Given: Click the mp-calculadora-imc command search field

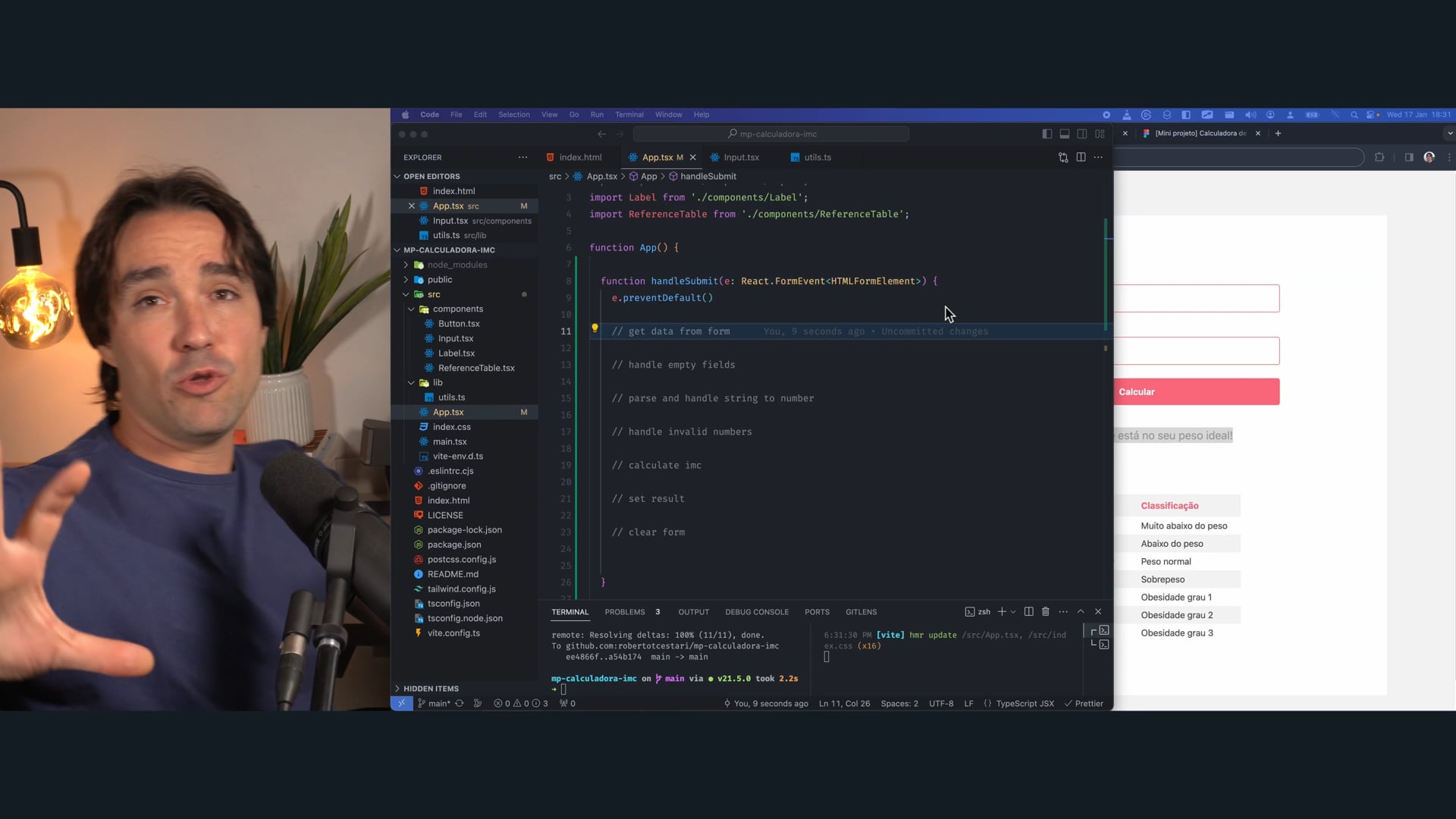Looking at the screenshot, I should click(x=770, y=134).
